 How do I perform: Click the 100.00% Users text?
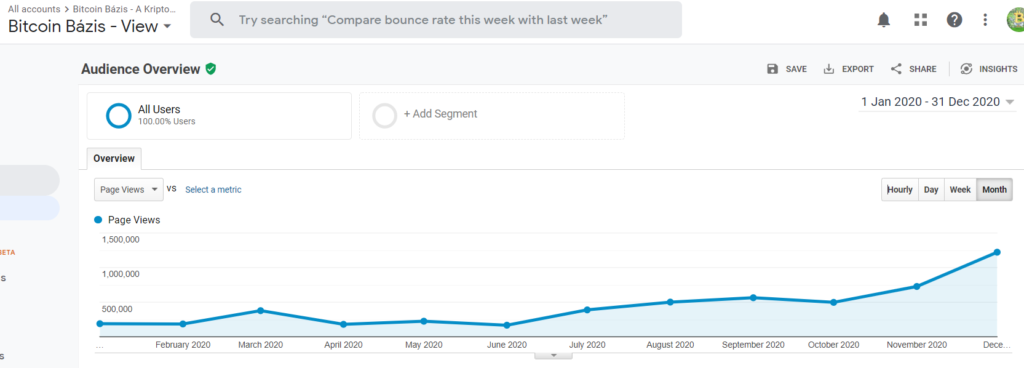[167, 121]
